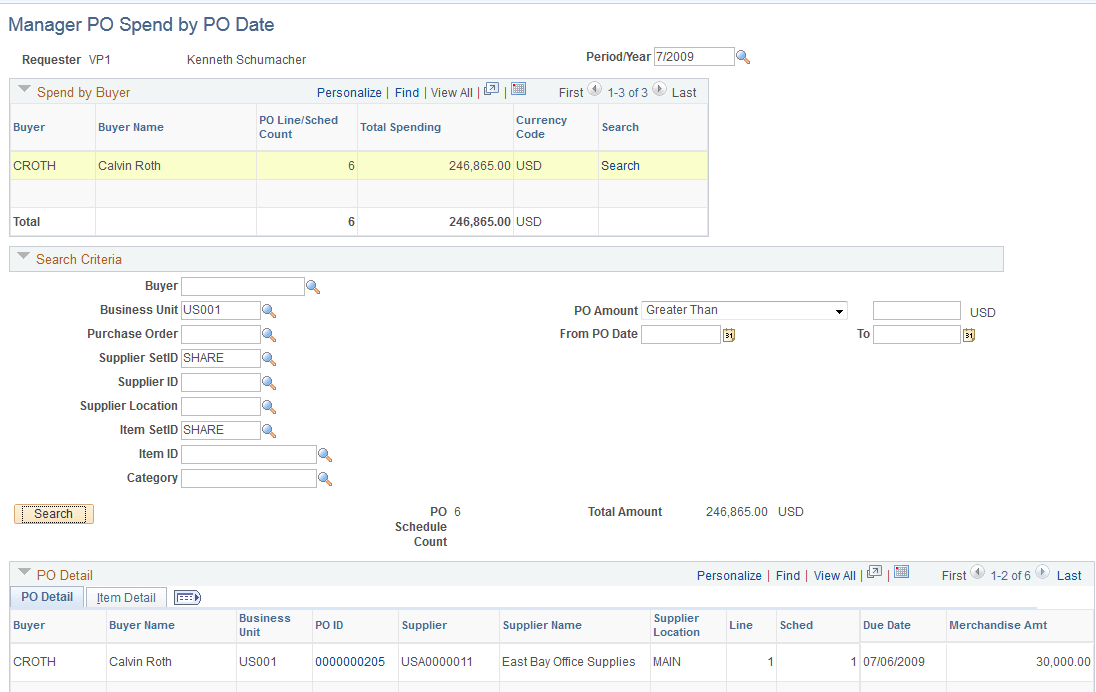This screenshot has width=1096, height=692.
Task: Collapse the PO Detail section
Action: (23, 575)
